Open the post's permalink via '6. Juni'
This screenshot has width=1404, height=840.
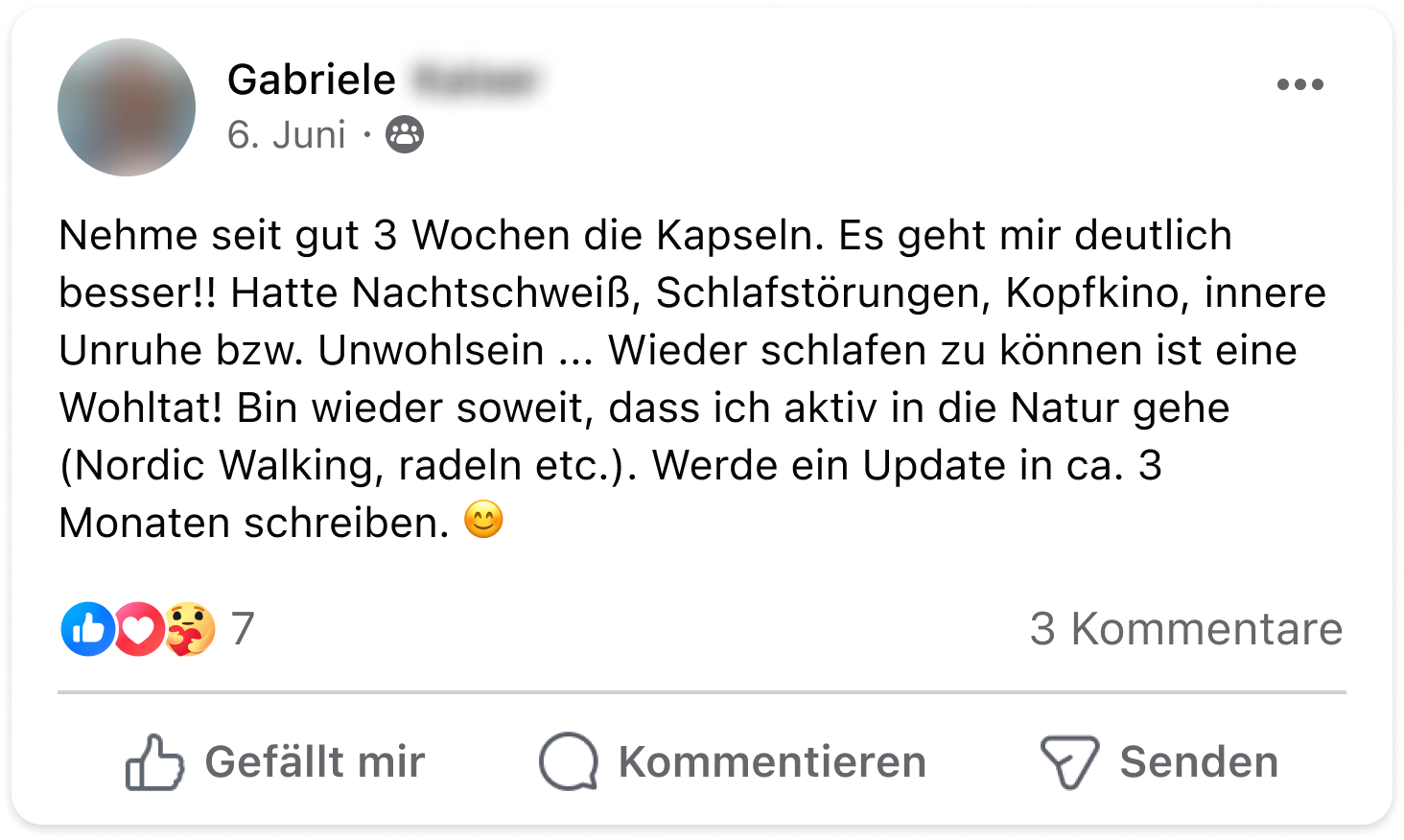[286, 135]
